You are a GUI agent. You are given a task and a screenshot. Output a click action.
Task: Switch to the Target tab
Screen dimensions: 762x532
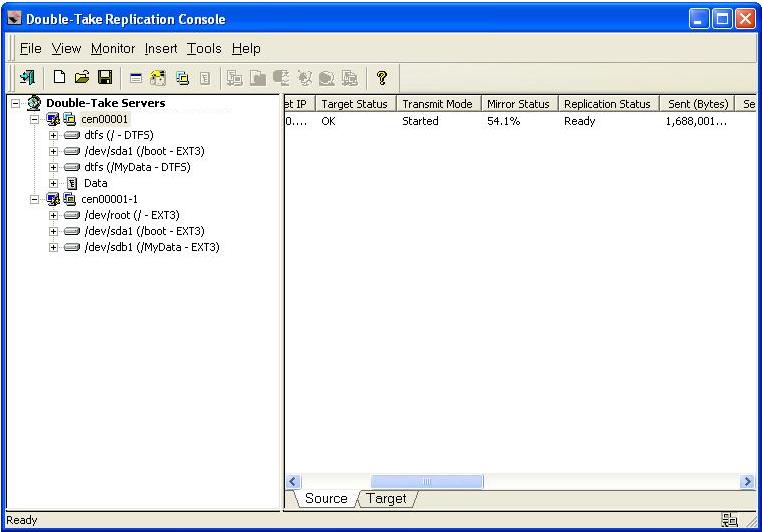click(x=386, y=498)
